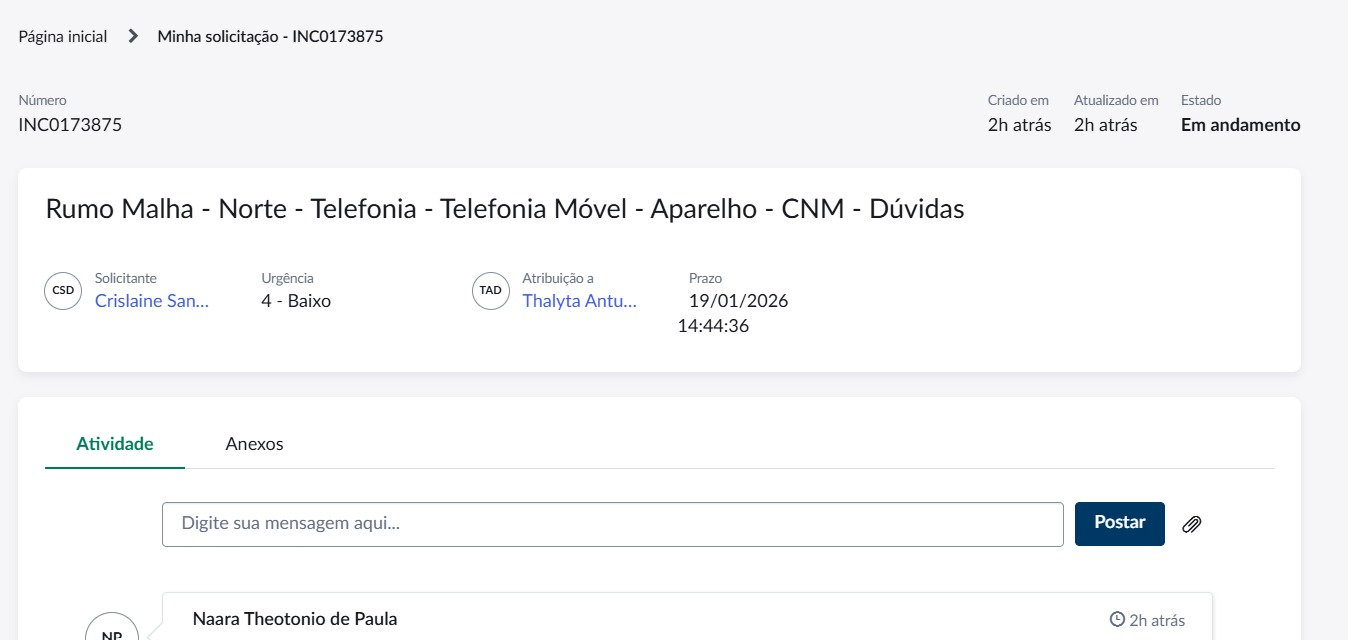1348x640 pixels.
Task: Open the Página inicial breadcrumb link
Action: pos(63,37)
